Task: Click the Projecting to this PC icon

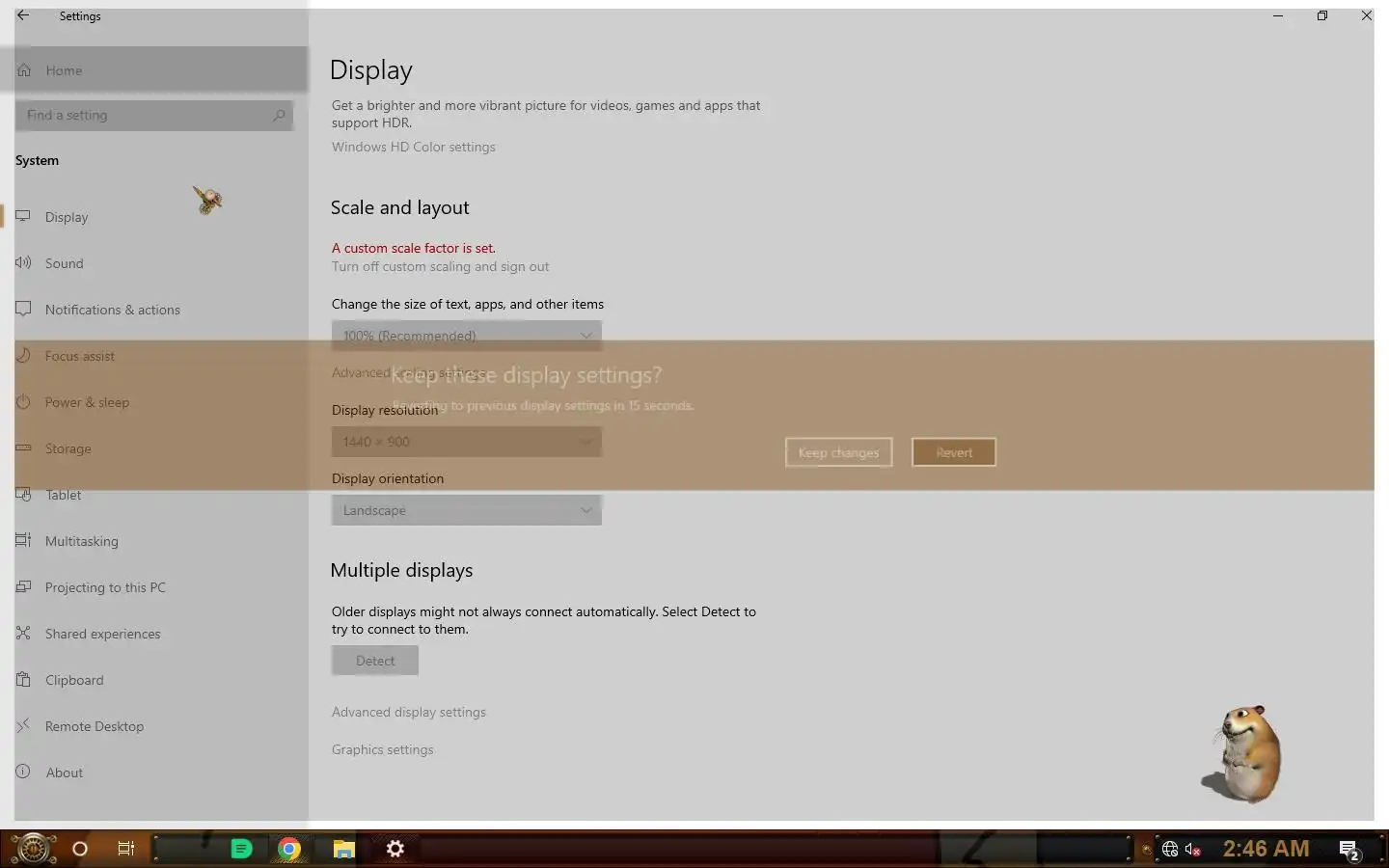Action: (x=23, y=586)
